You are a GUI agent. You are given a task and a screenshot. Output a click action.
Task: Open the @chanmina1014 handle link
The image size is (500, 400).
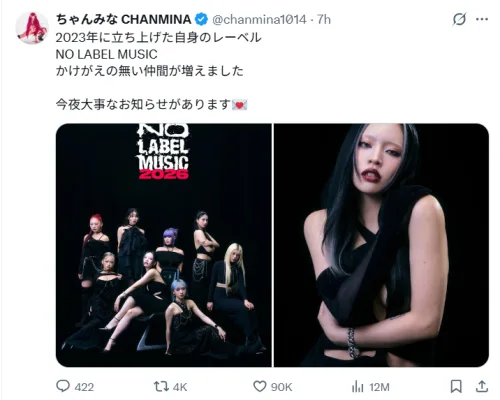[x=259, y=19]
